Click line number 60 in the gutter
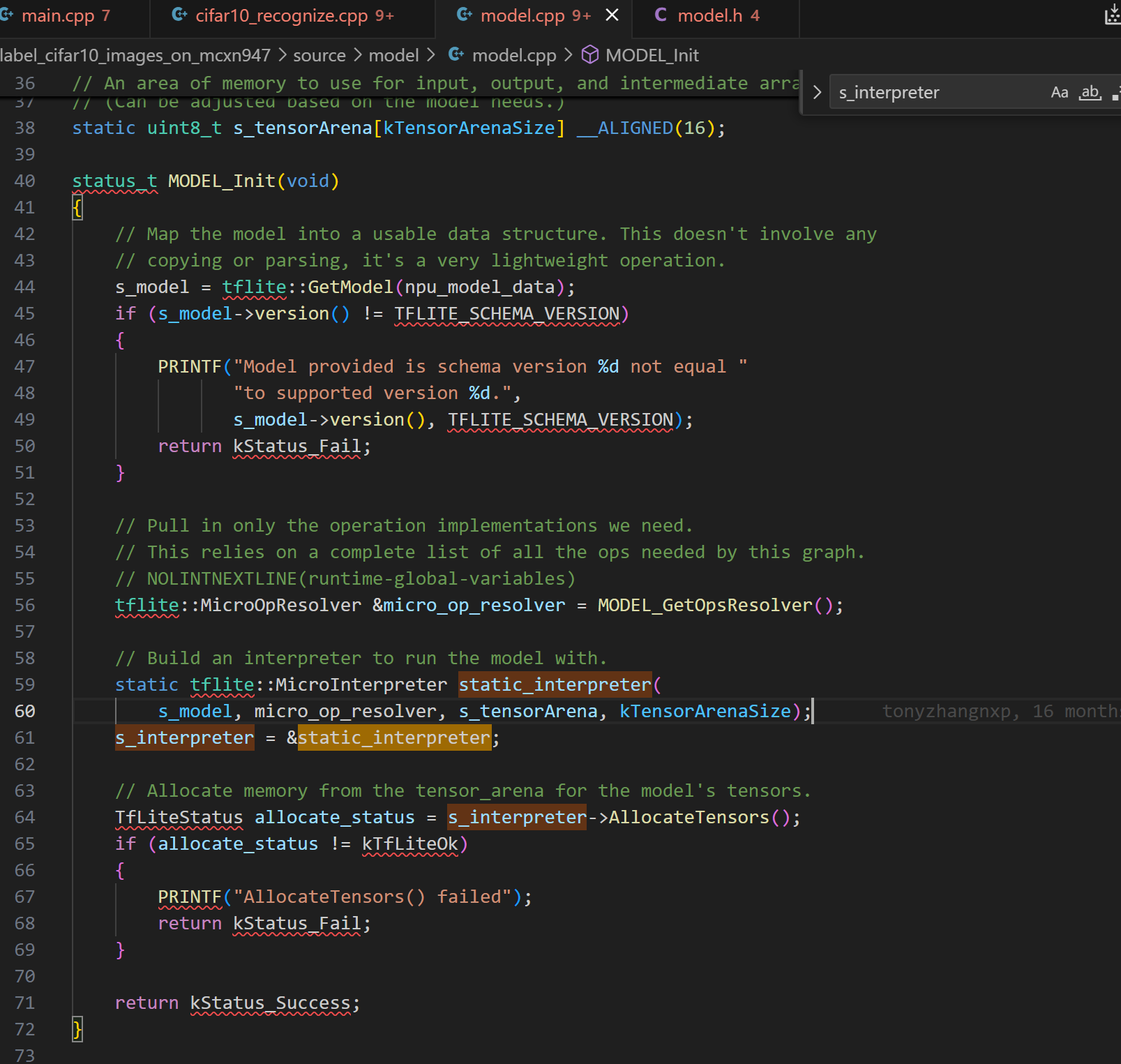The height and width of the screenshot is (1064, 1121). pyautogui.click(x=25, y=711)
